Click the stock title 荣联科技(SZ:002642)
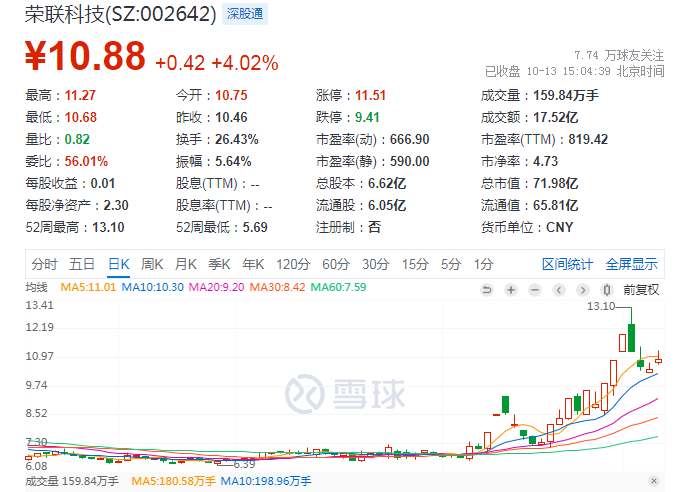 pyautogui.click(x=120, y=14)
